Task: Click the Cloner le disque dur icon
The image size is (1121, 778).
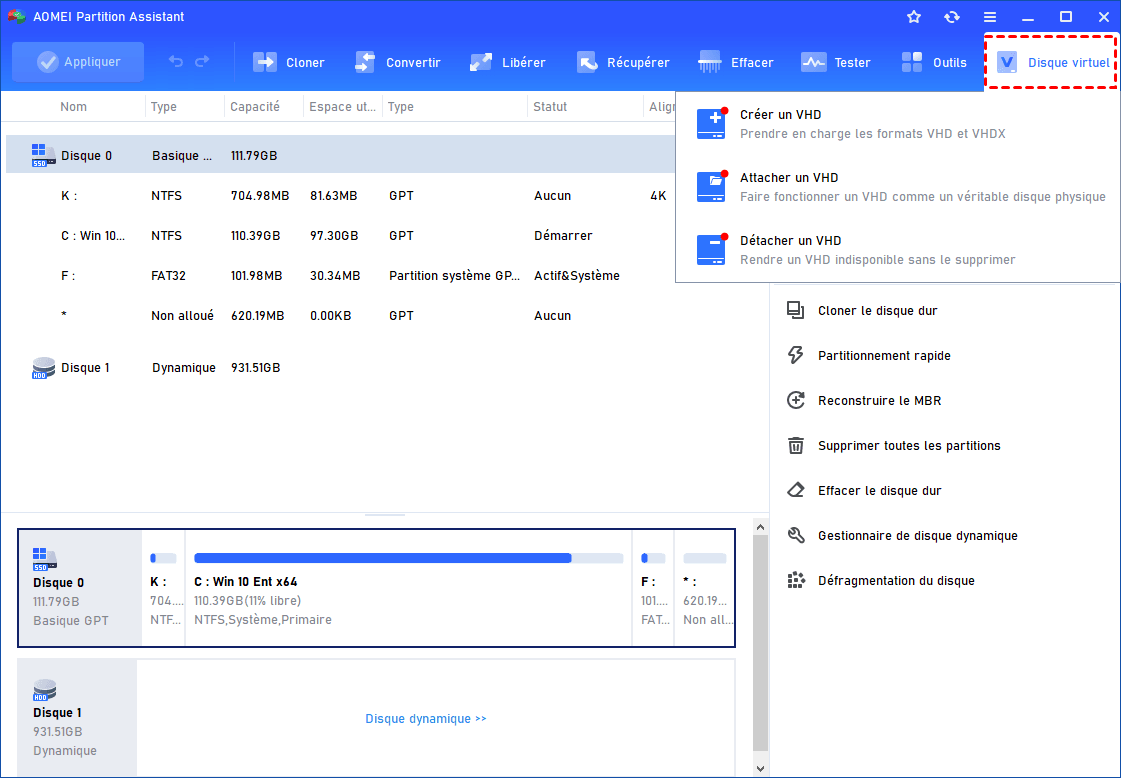Action: click(x=796, y=310)
